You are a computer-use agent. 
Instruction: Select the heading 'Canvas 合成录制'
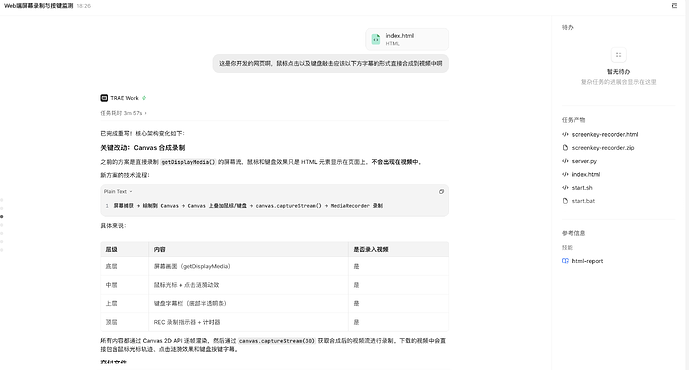159,148
